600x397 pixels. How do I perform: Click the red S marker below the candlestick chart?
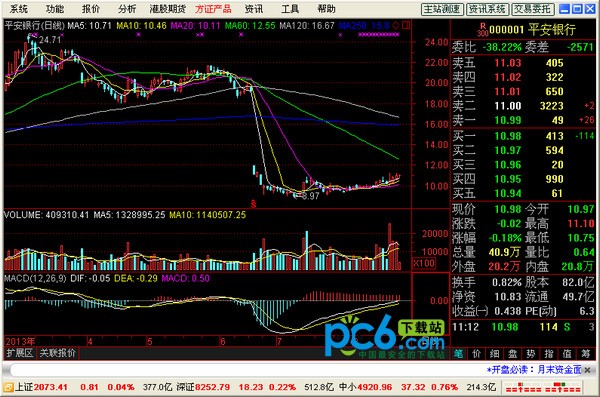(x=253, y=204)
